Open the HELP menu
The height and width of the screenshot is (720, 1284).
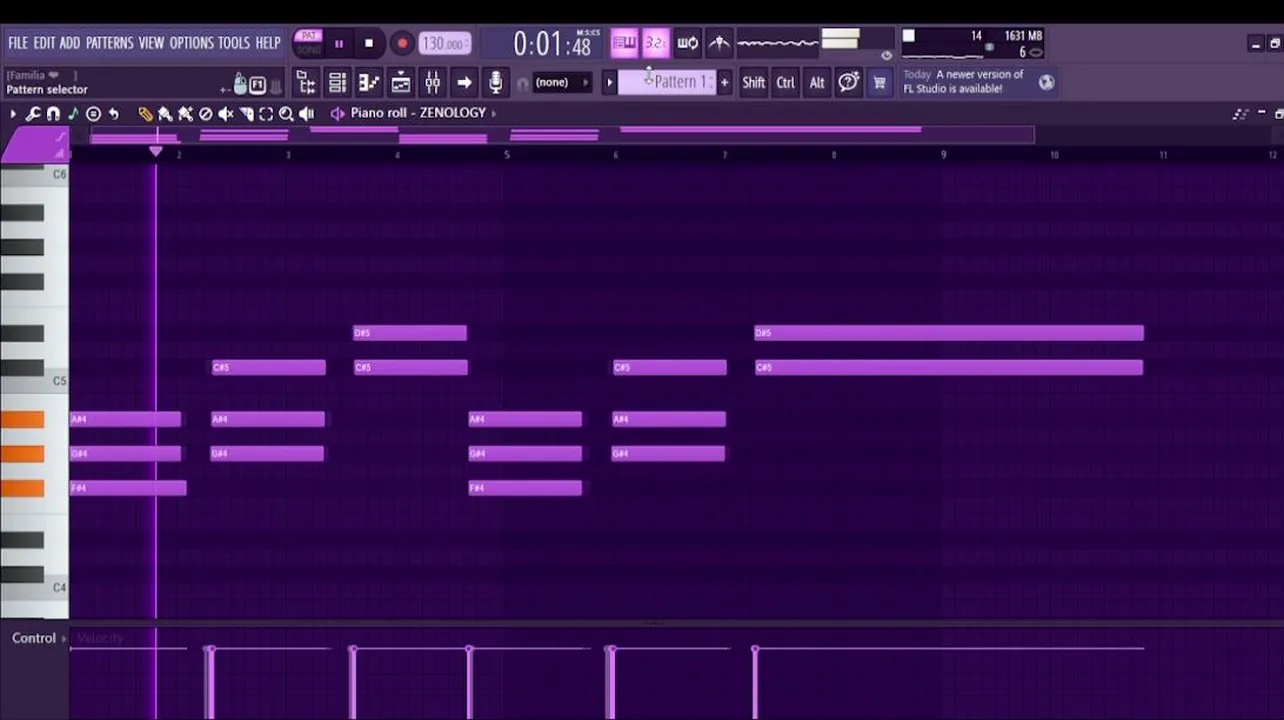click(x=268, y=43)
